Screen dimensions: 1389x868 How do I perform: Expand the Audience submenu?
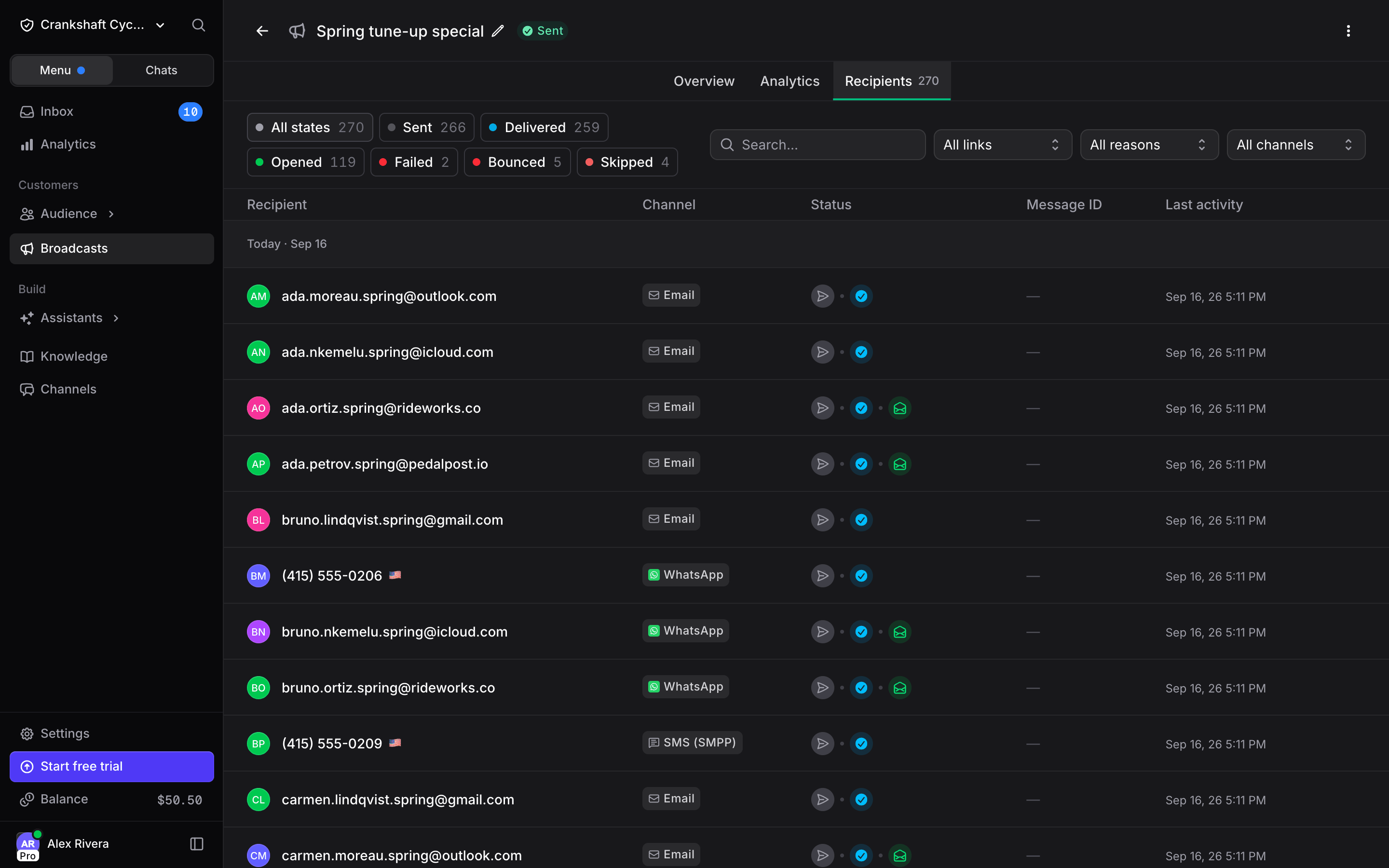111,214
